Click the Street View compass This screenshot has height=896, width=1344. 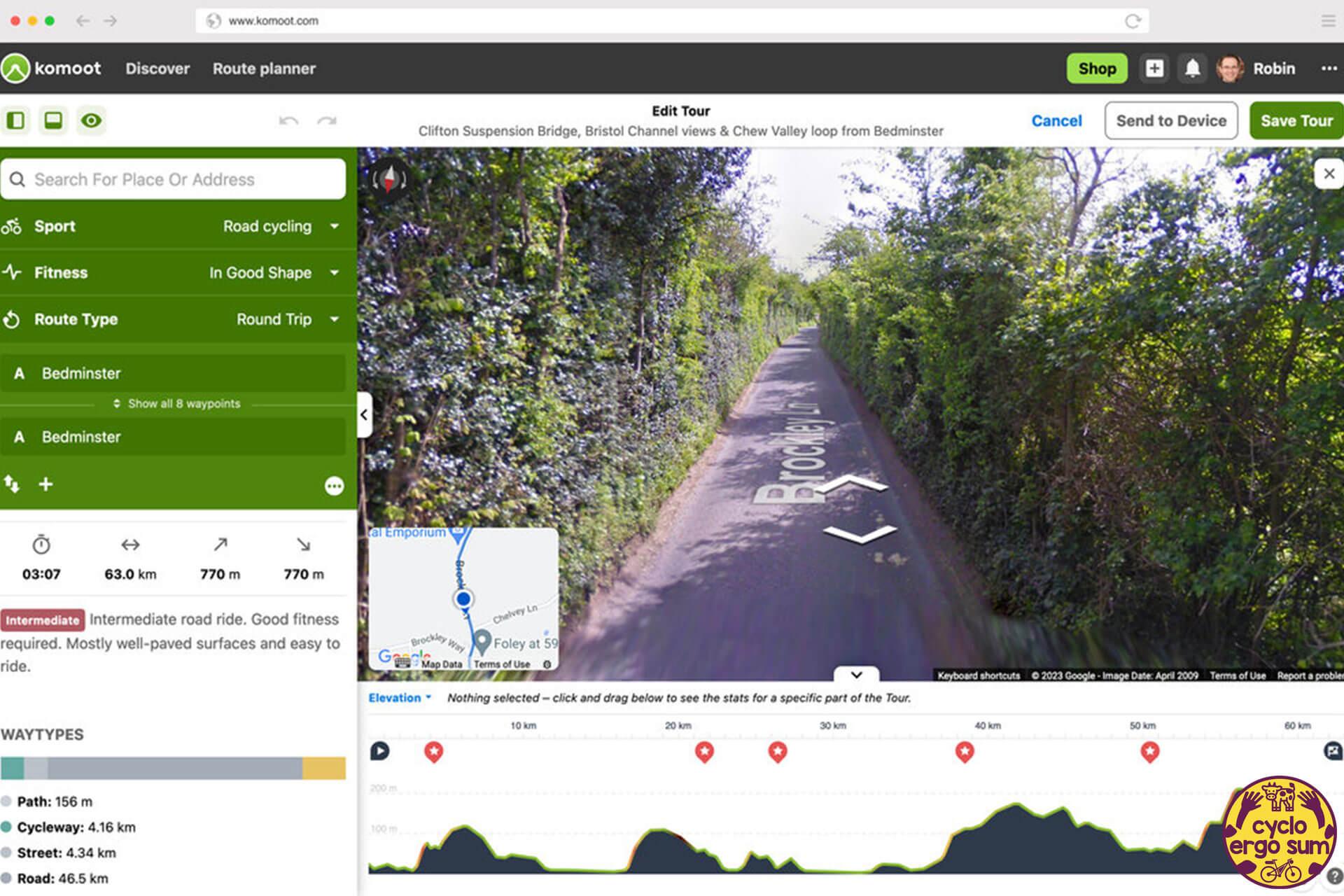tap(388, 179)
